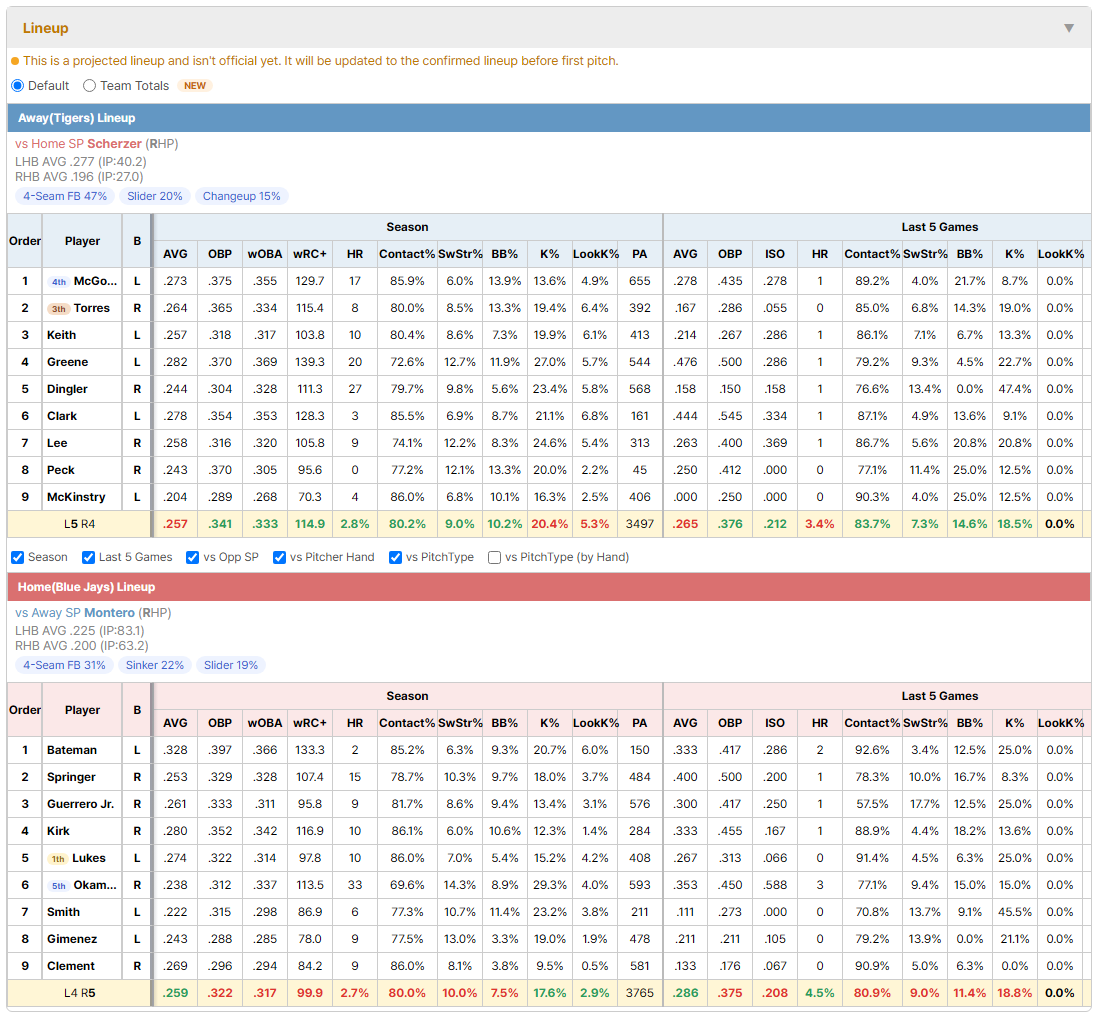Toggle the vs PitchType checkbox
The width and height of the screenshot is (1098, 1018).
click(396, 557)
